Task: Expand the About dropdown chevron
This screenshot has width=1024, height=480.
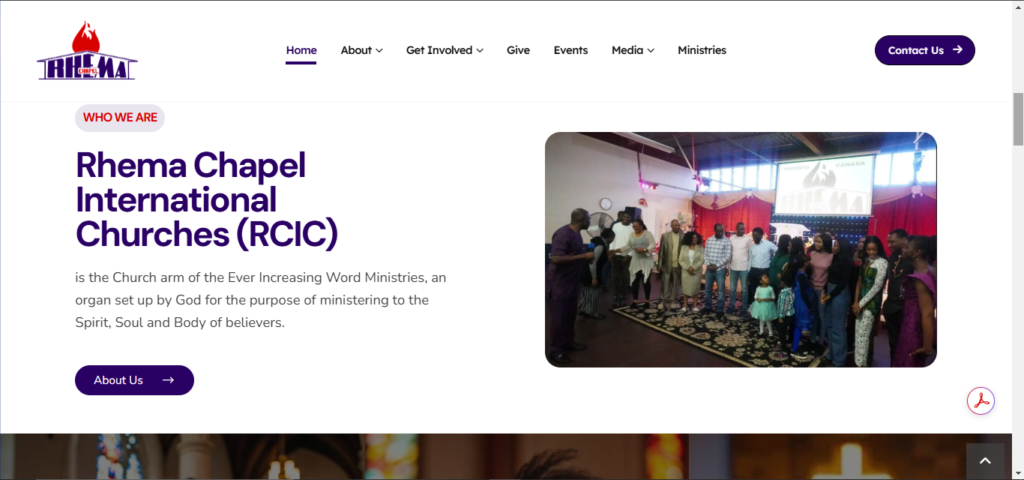Action: click(x=379, y=51)
